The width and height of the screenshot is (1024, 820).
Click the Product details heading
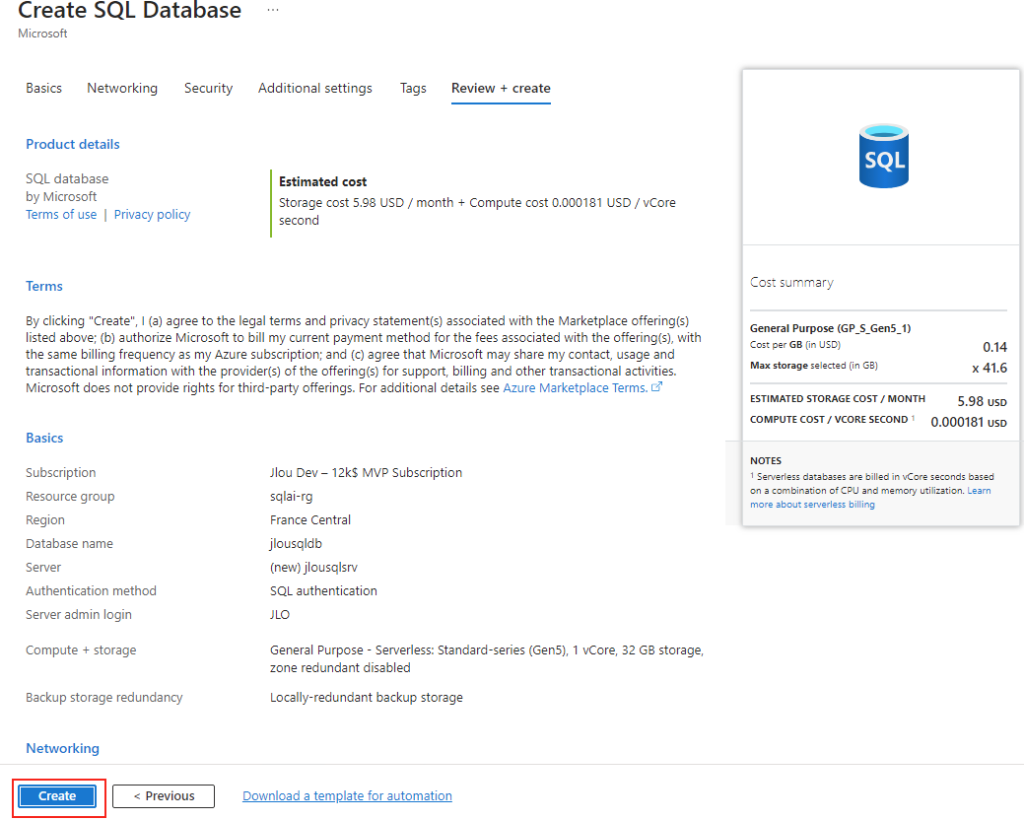coord(72,144)
